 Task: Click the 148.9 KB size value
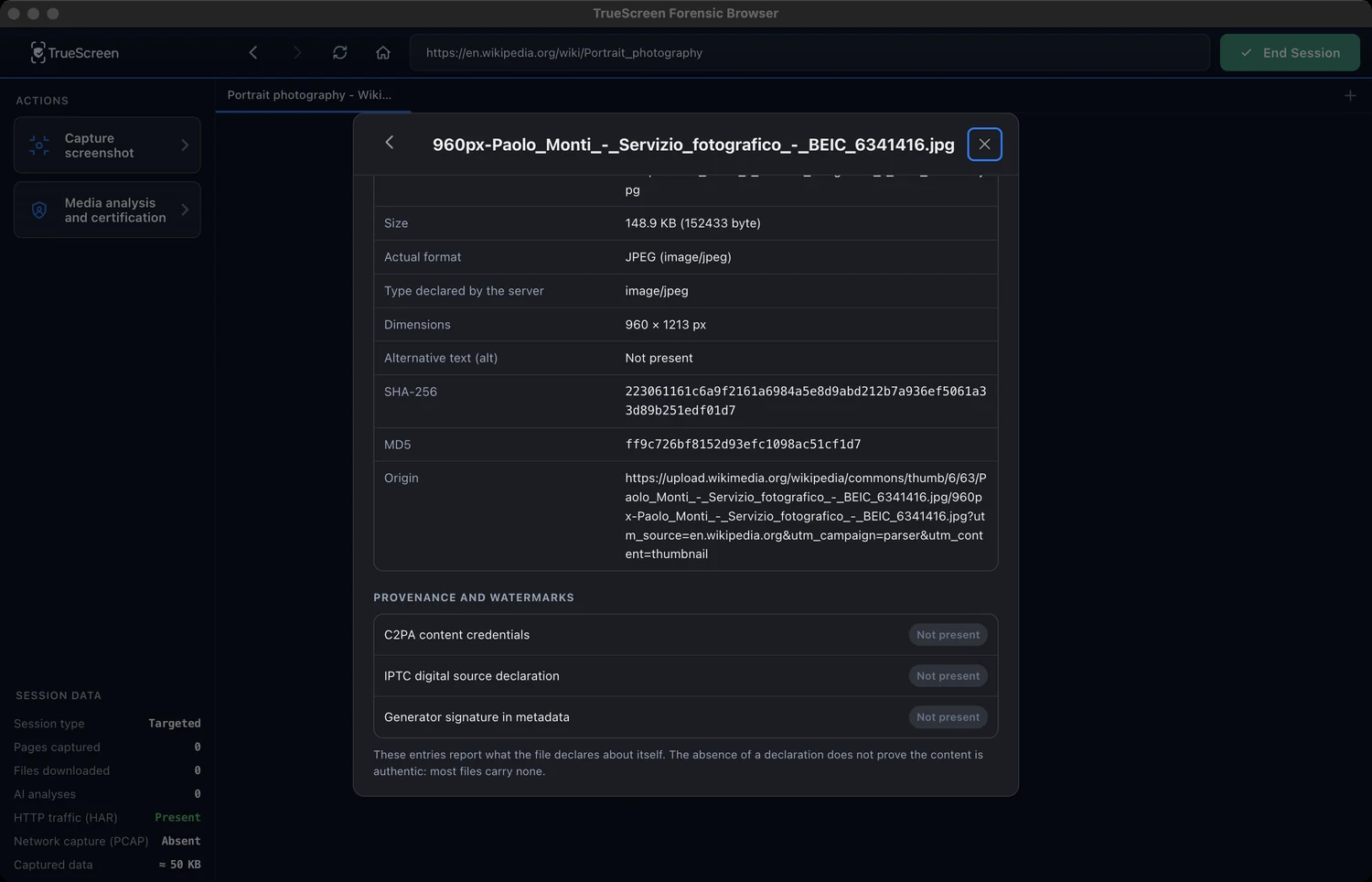point(692,223)
